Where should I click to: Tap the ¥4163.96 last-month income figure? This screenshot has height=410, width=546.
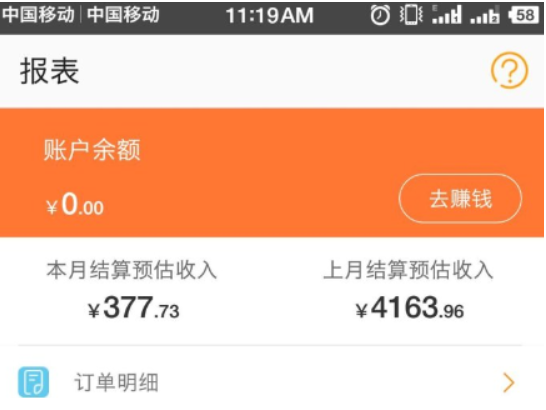coord(410,307)
